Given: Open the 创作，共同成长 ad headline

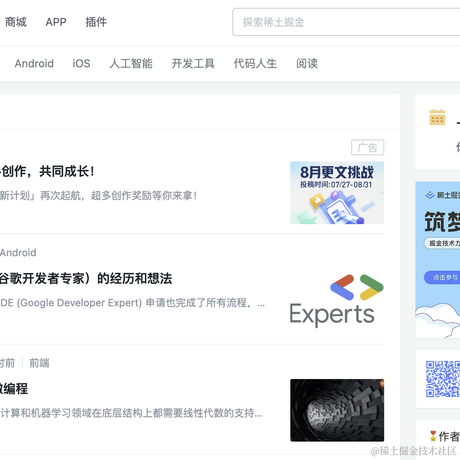Looking at the screenshot, I should click(x=47, y=171).
